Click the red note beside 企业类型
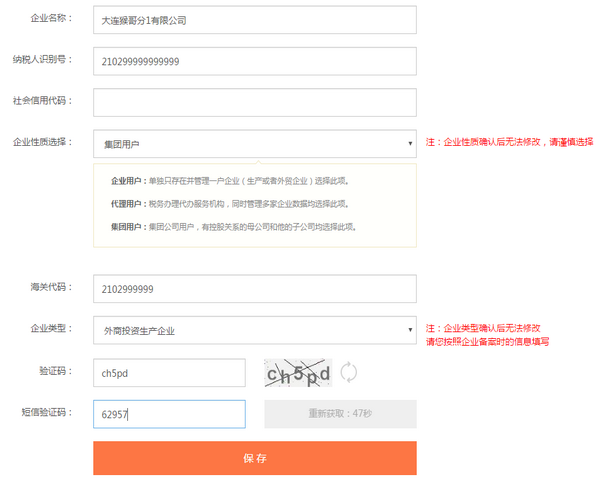 coord(487,334)
